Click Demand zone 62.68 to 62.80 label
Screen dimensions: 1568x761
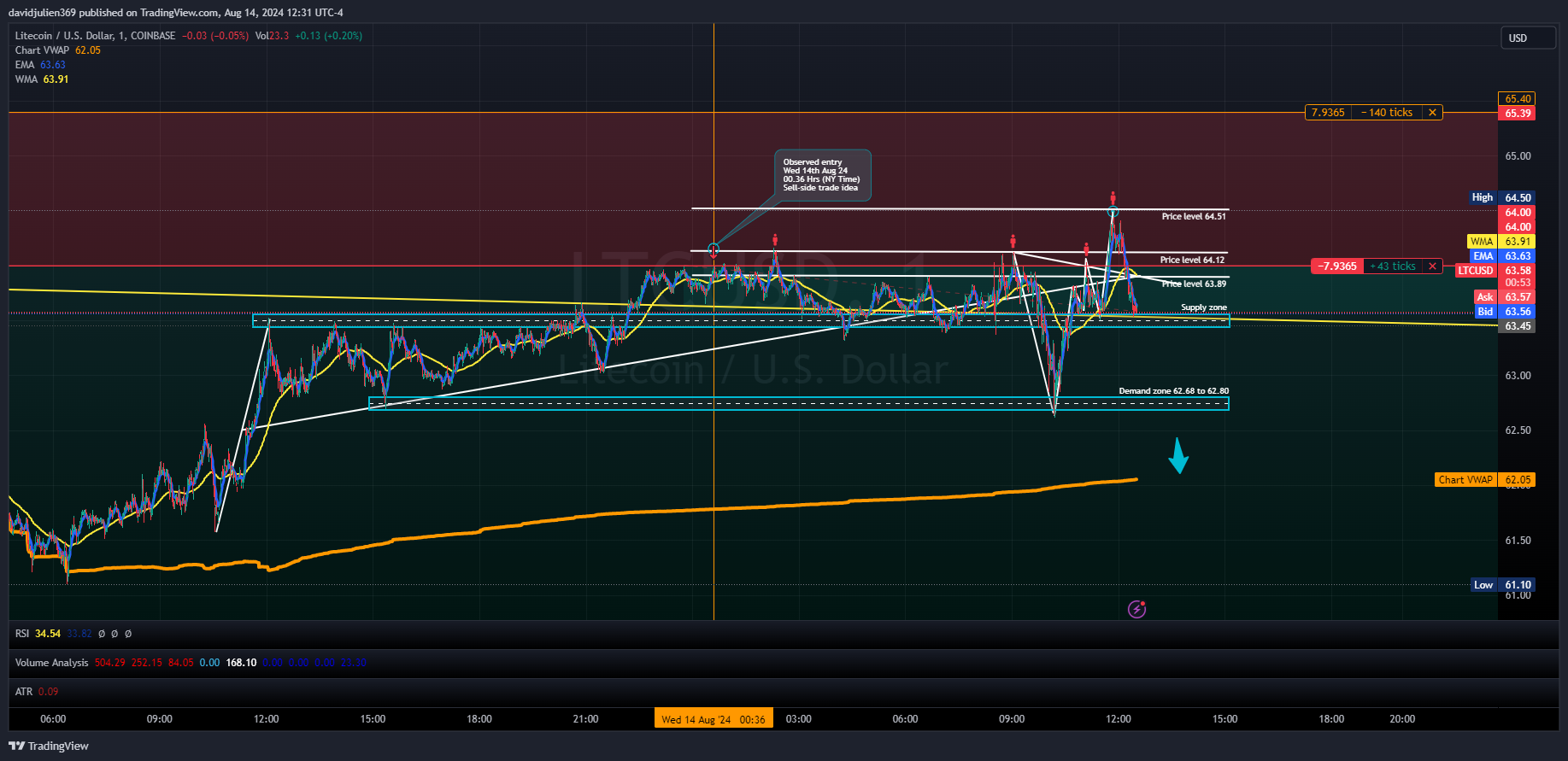coord(1174,391)
